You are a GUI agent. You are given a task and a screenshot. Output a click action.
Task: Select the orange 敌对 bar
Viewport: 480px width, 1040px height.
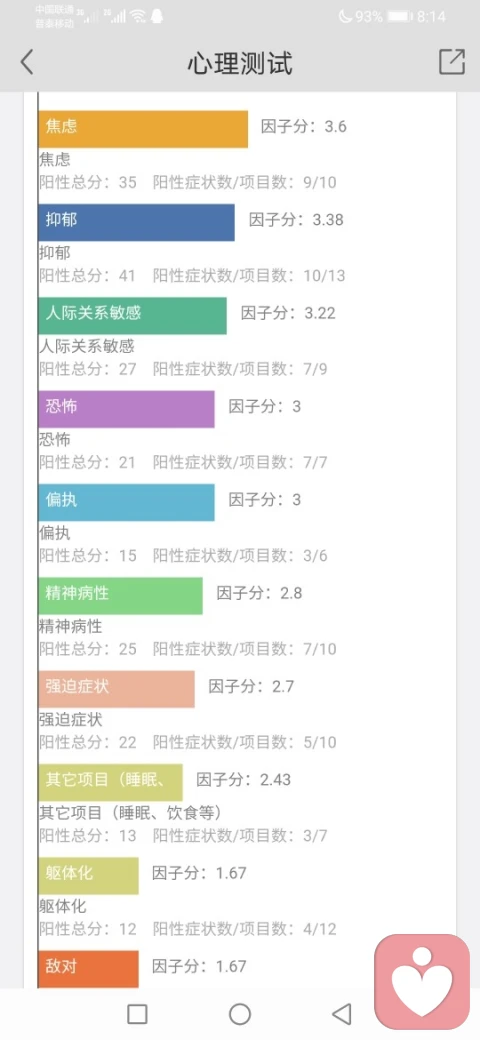tap(89, 969)
